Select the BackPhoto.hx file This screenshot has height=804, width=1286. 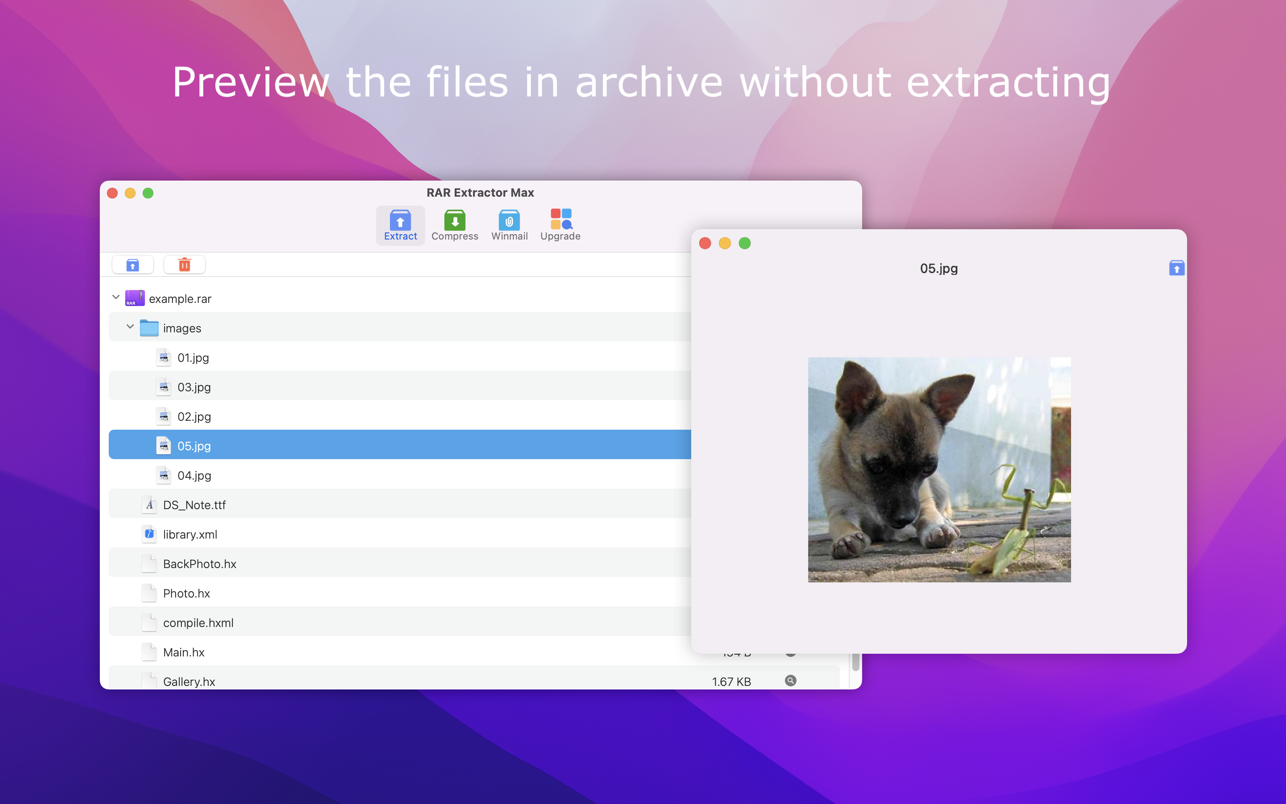(x=199, y=564)
